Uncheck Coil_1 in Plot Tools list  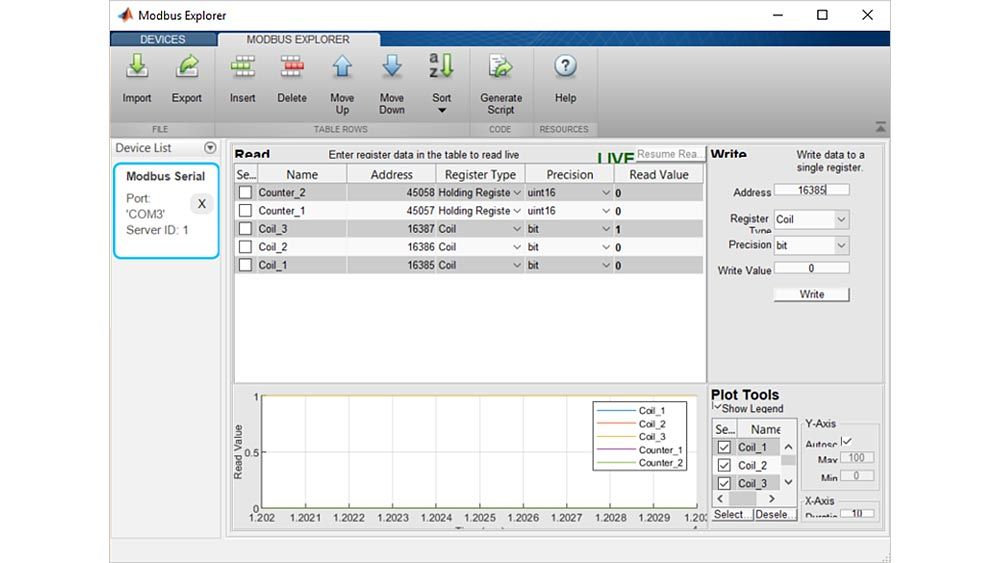[725, 447]
